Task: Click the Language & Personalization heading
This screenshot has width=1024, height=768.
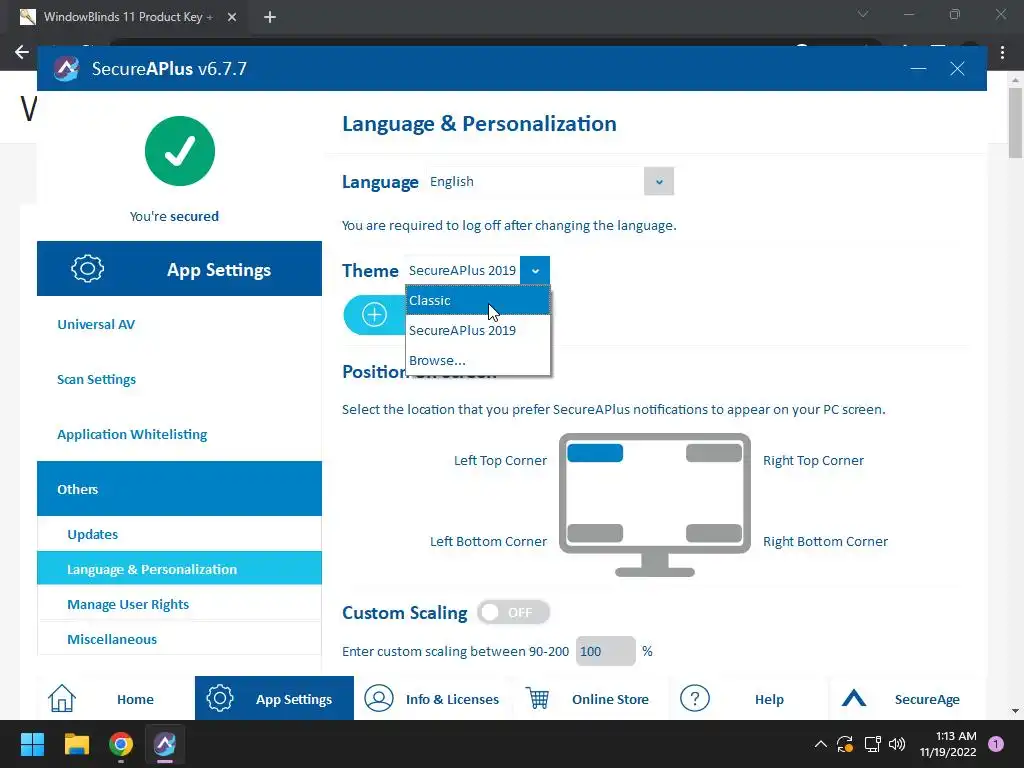Action: pyautogui.click(x=479, y=123)
